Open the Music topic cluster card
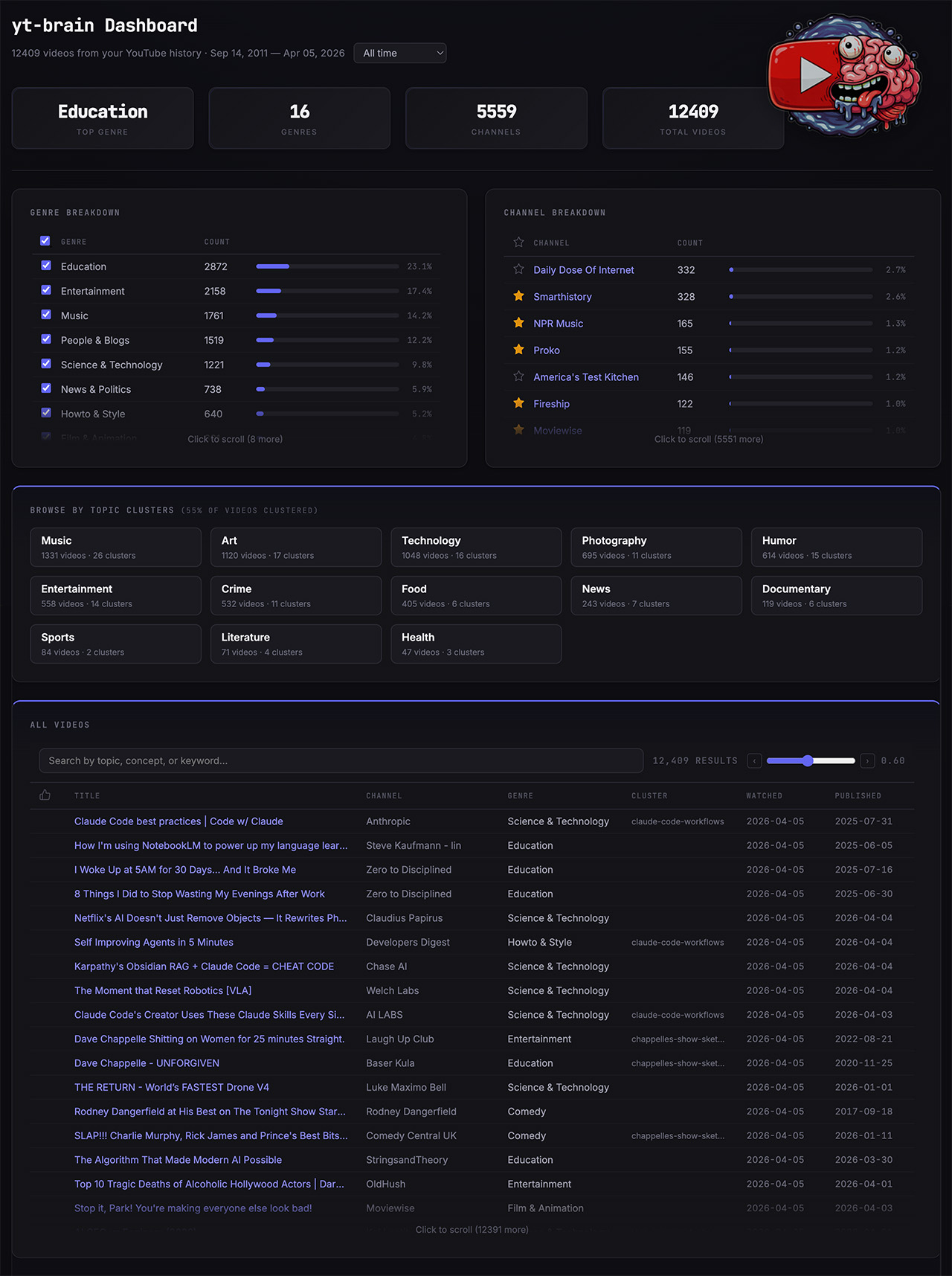952x1276 pixels. (116, 547)
